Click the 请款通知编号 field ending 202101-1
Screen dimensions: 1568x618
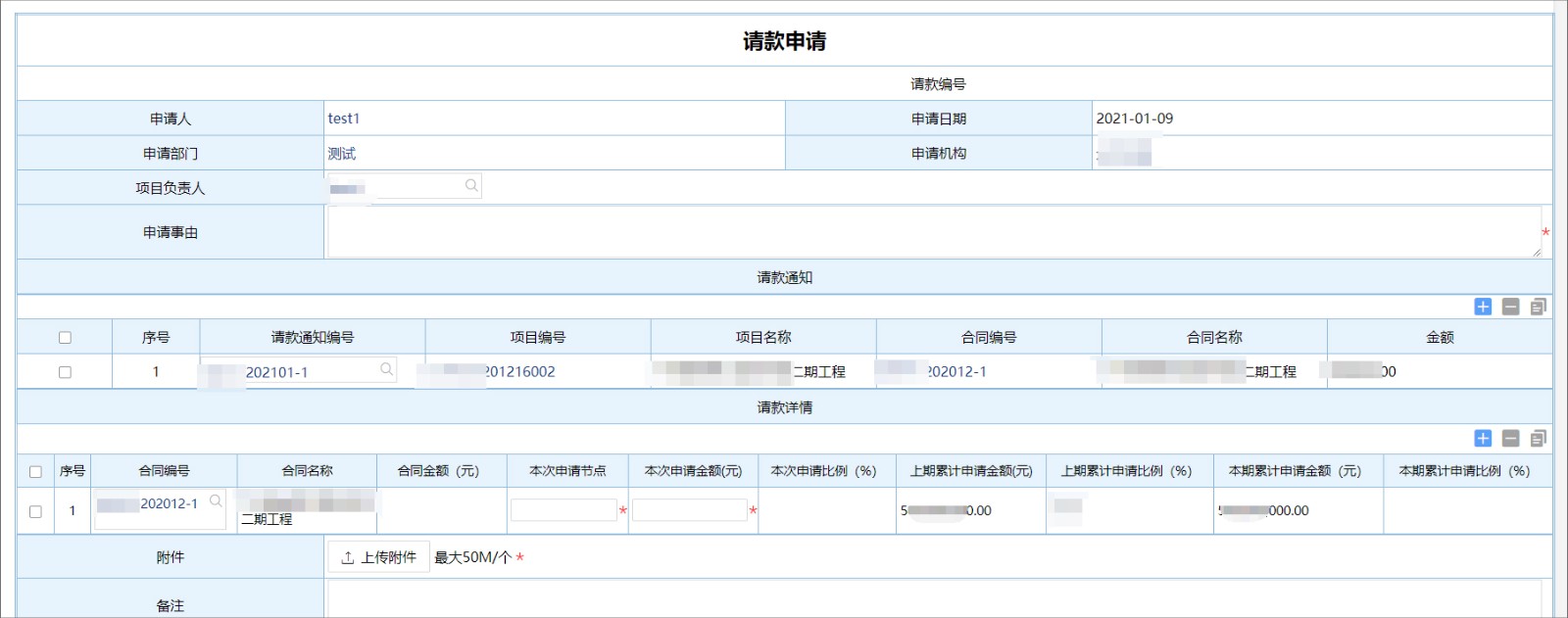click(x=299, y=370)
